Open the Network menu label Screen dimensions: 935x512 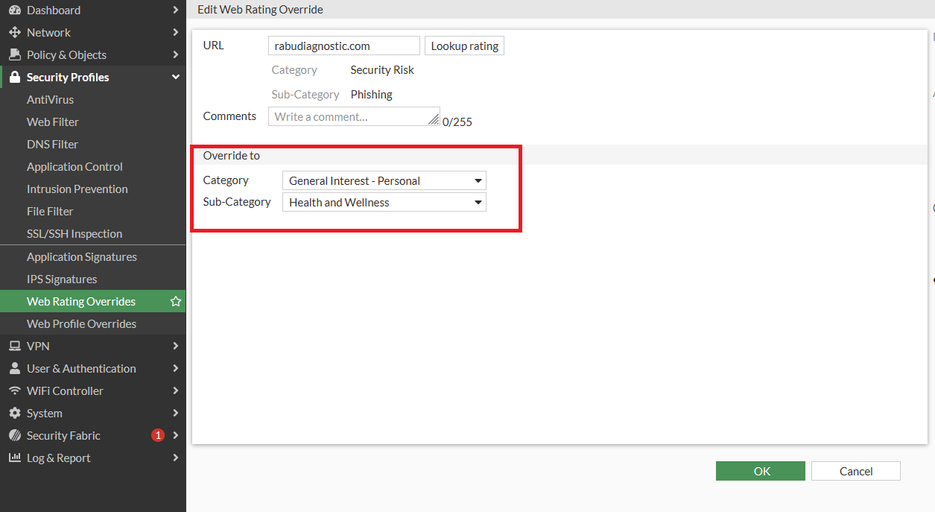[48, 32]
